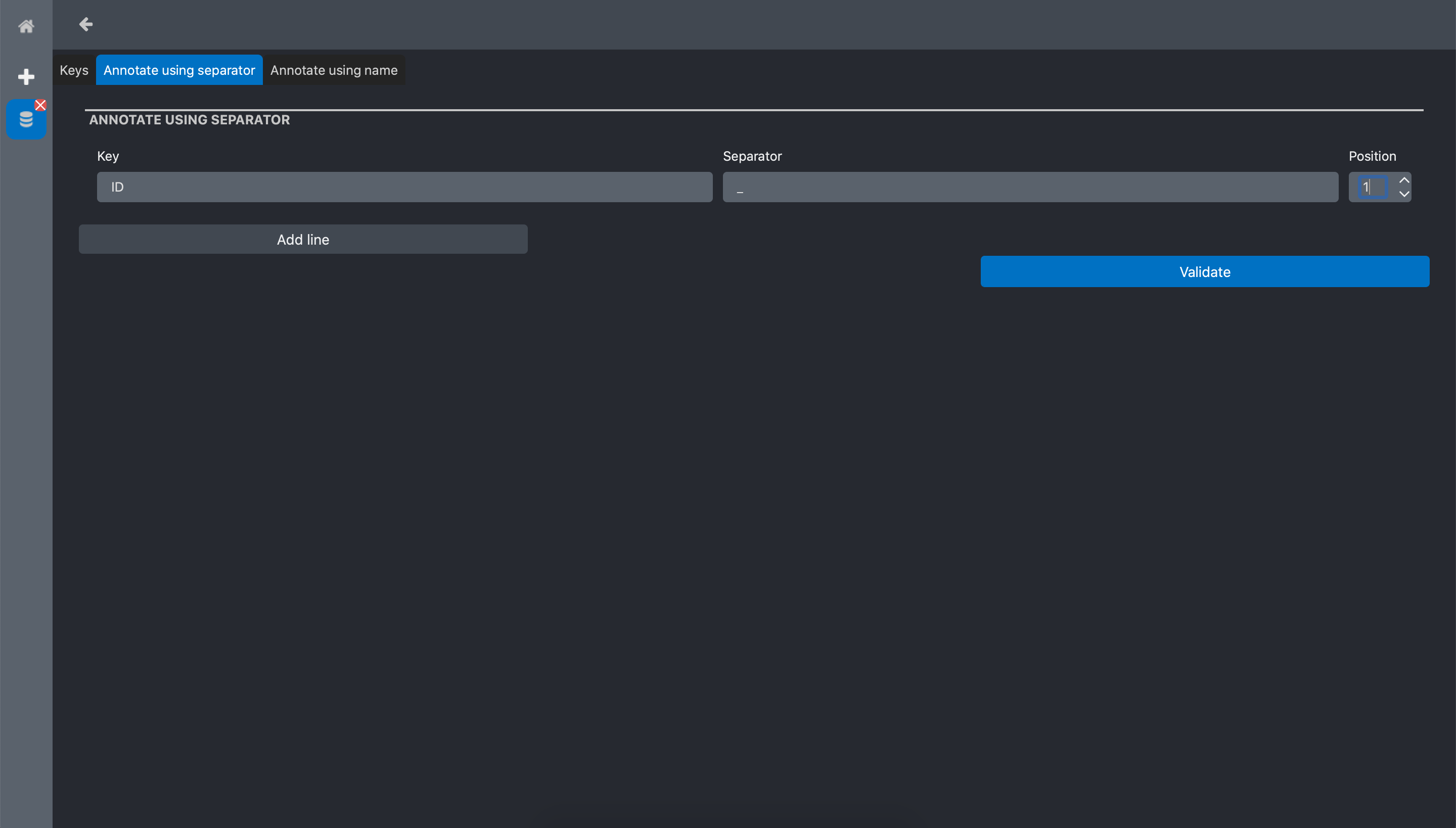The width and height of the screenshot is (1456, 828).
Task: Click the Separator column label
Action: click(x=752, y=156)
